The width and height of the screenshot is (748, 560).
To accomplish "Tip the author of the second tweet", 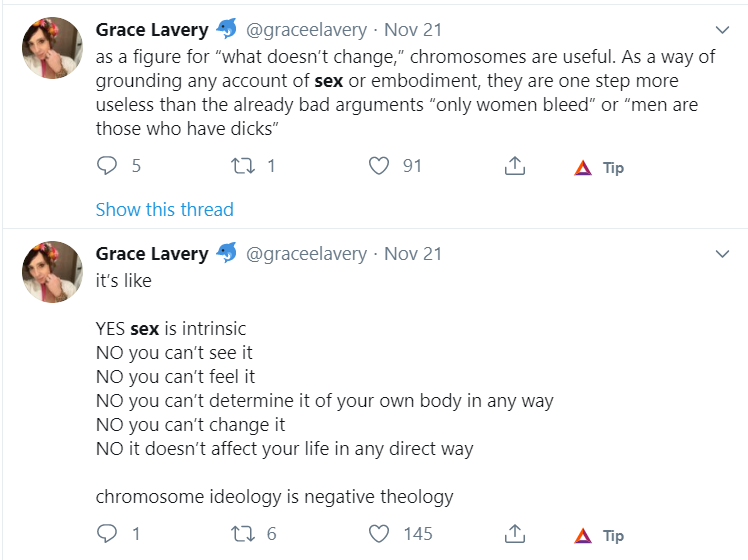I will [x=599, y=535].
